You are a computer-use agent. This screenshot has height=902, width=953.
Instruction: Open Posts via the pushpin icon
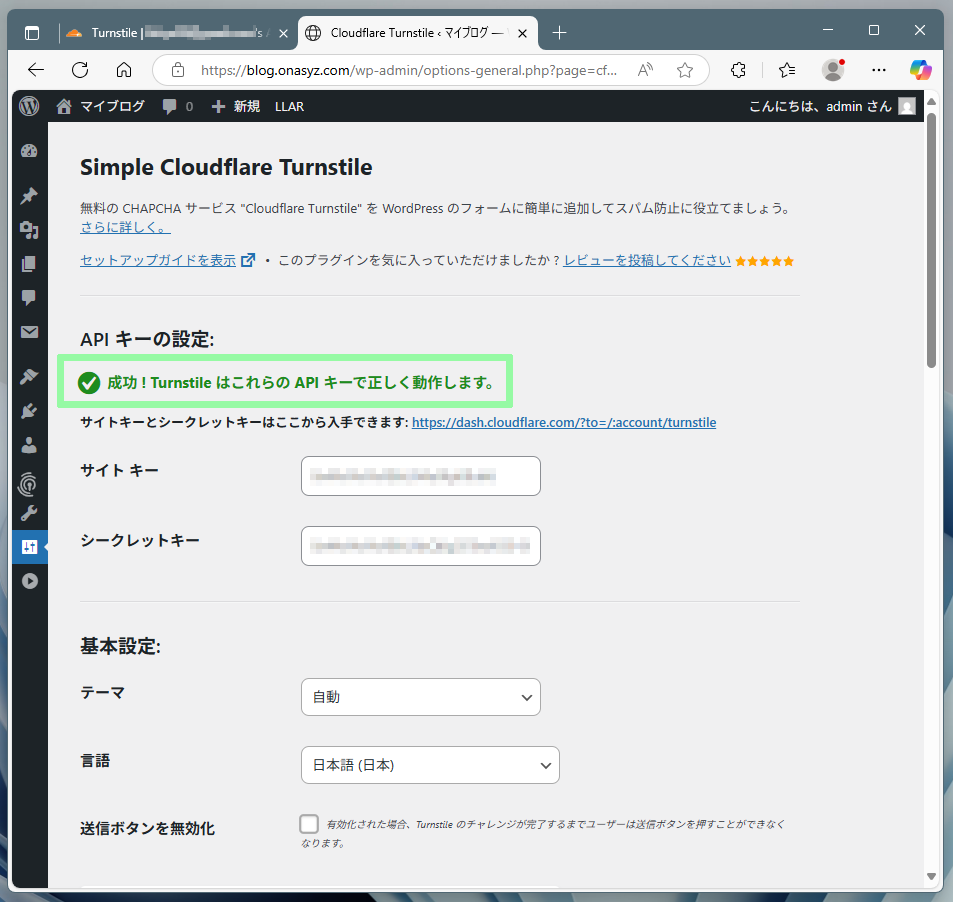click(x=29, y=196)
